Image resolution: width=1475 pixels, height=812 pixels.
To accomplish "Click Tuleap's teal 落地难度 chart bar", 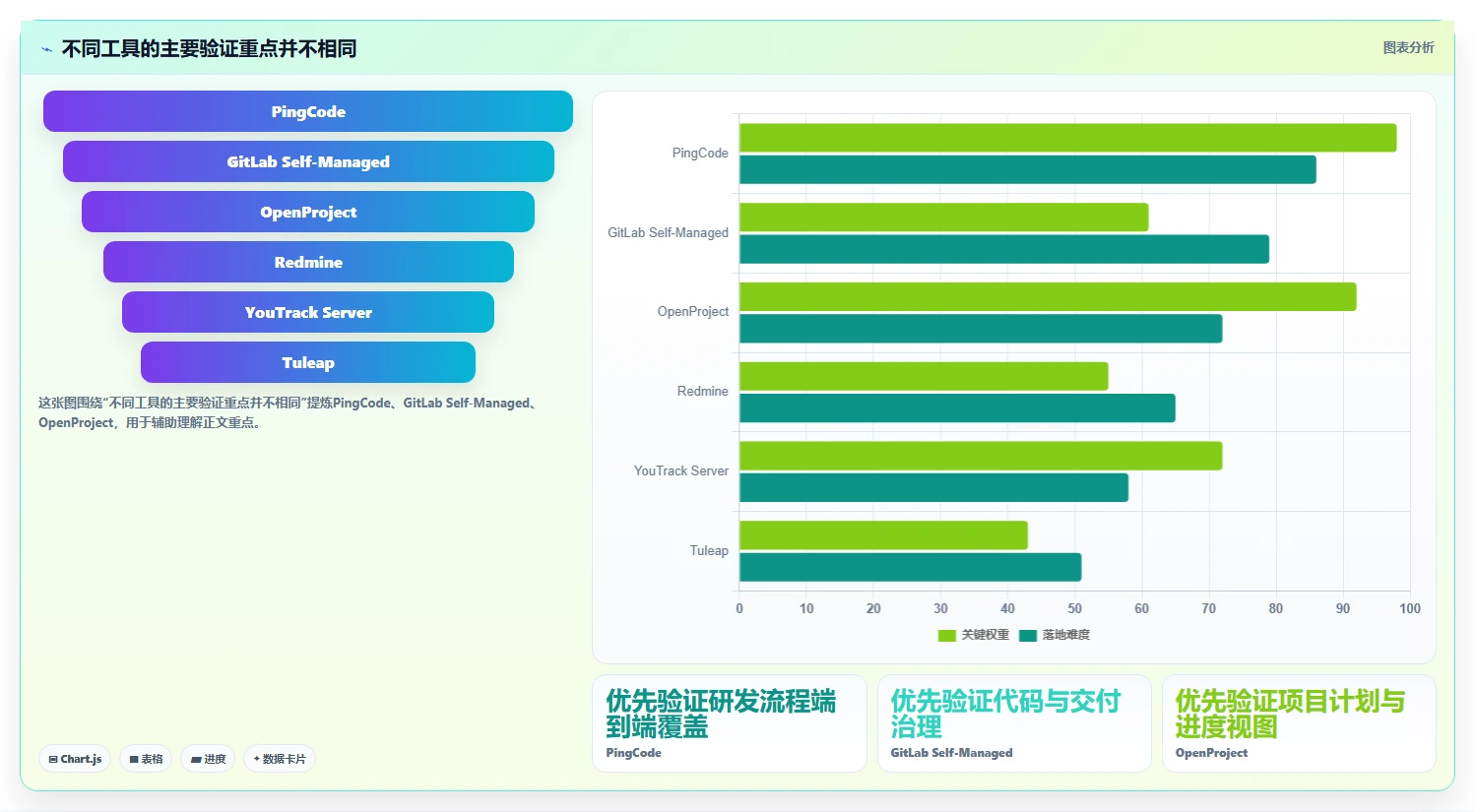I will click(x=911, y=567).
